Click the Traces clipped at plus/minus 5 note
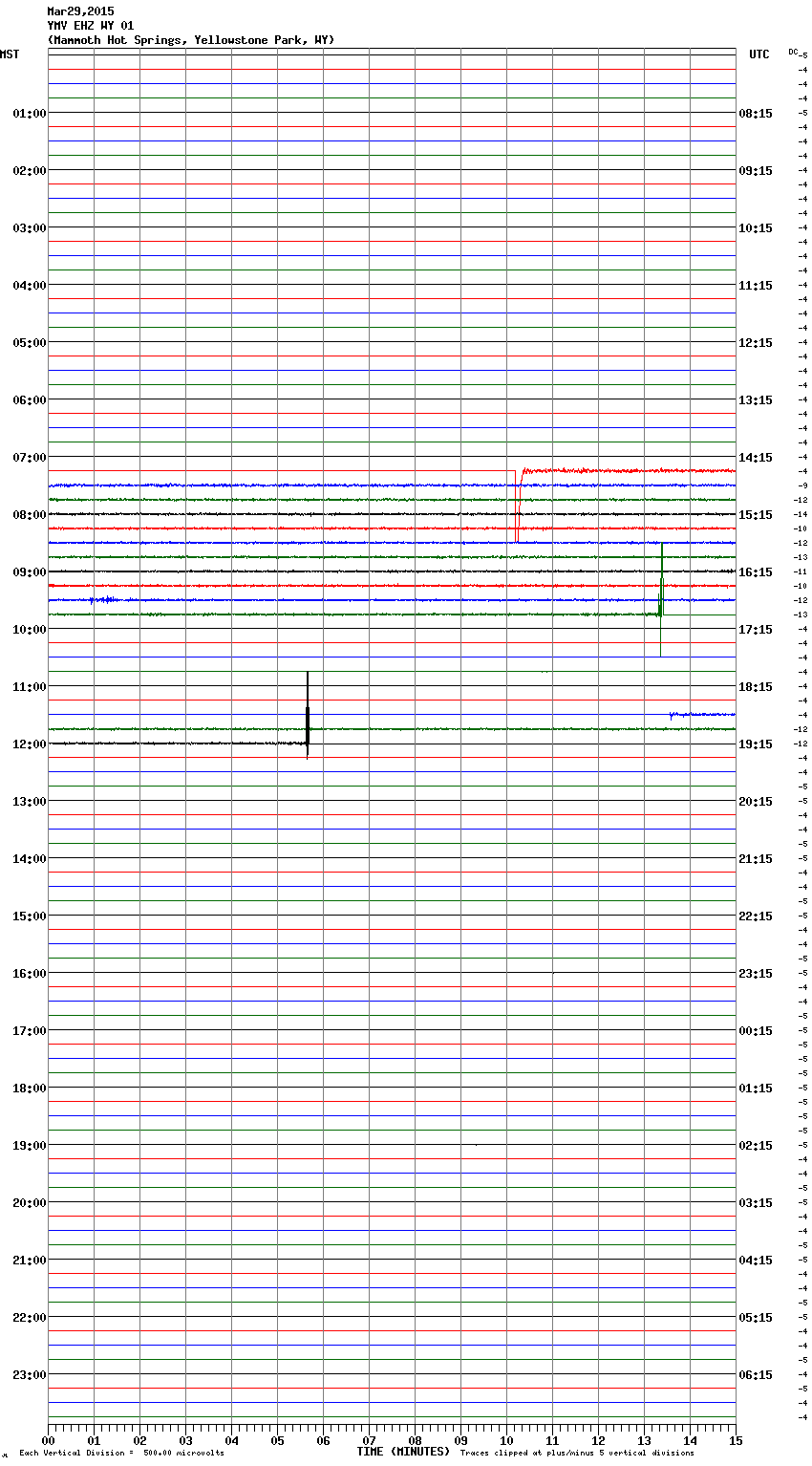 tap(577, 1454)
